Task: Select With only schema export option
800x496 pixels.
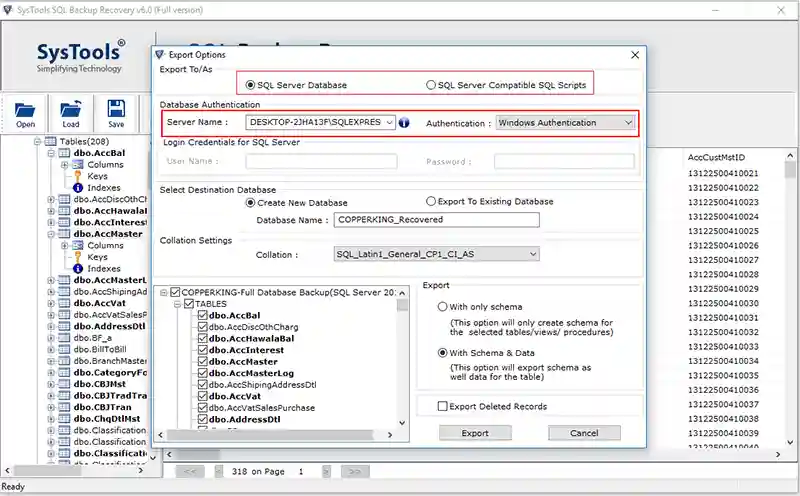Action: 442,307
